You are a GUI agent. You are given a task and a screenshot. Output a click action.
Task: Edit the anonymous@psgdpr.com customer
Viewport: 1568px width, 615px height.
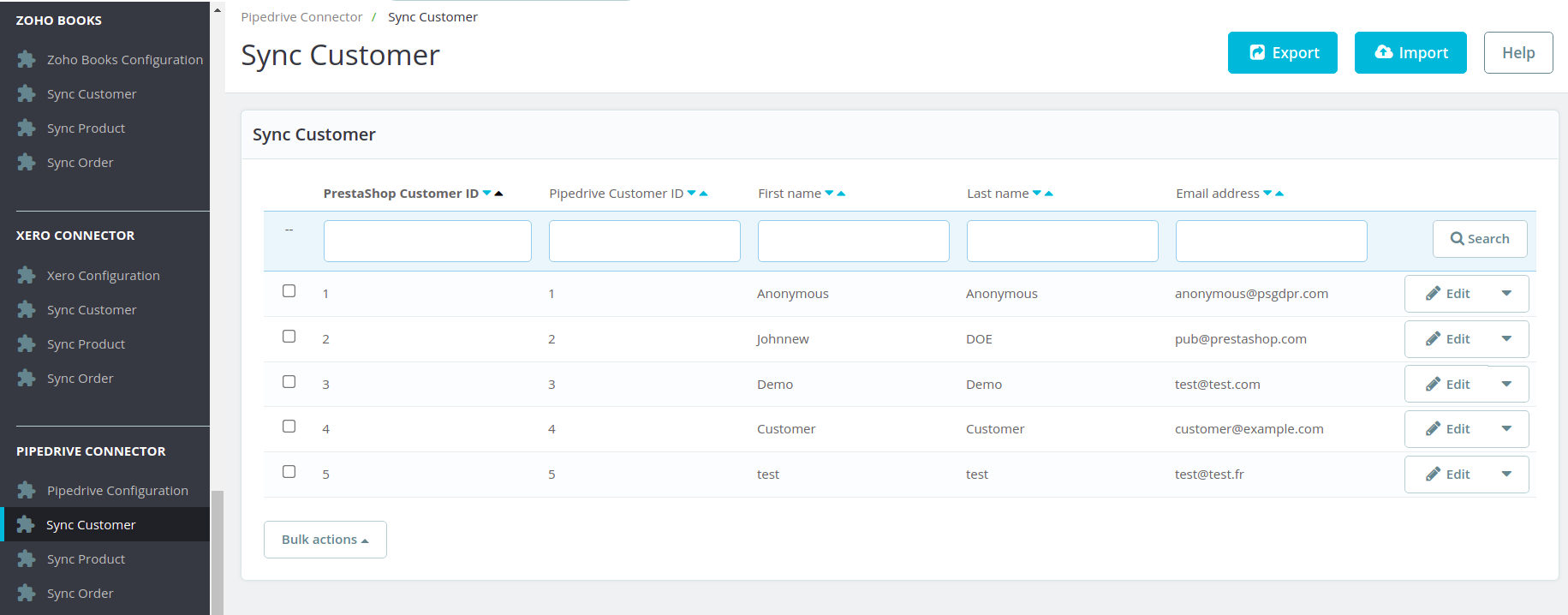pos(1447,294)
